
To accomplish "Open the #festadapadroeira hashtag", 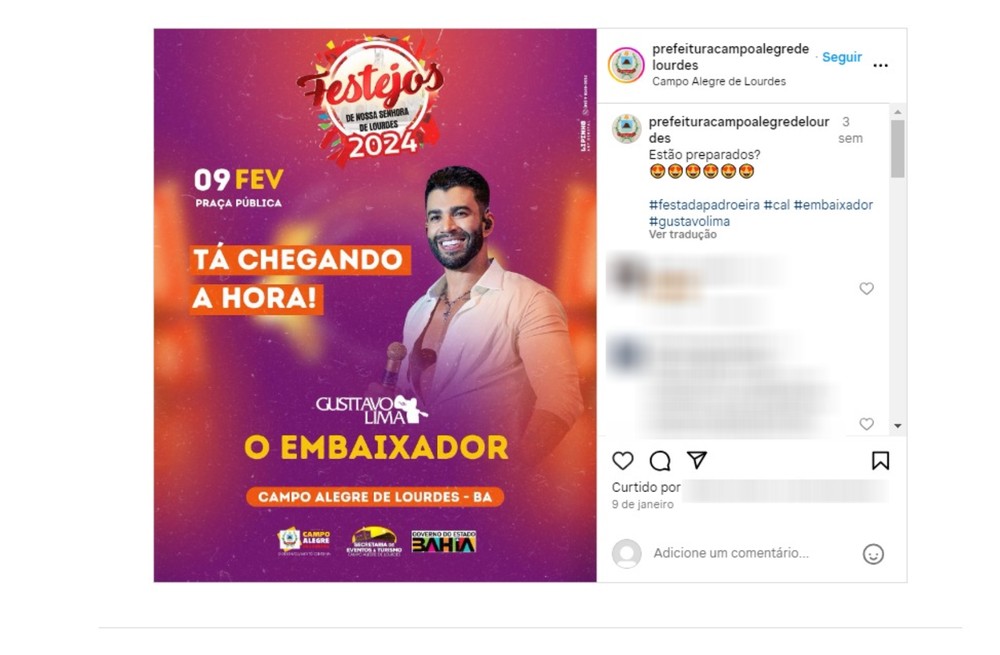I will point(704,205).
